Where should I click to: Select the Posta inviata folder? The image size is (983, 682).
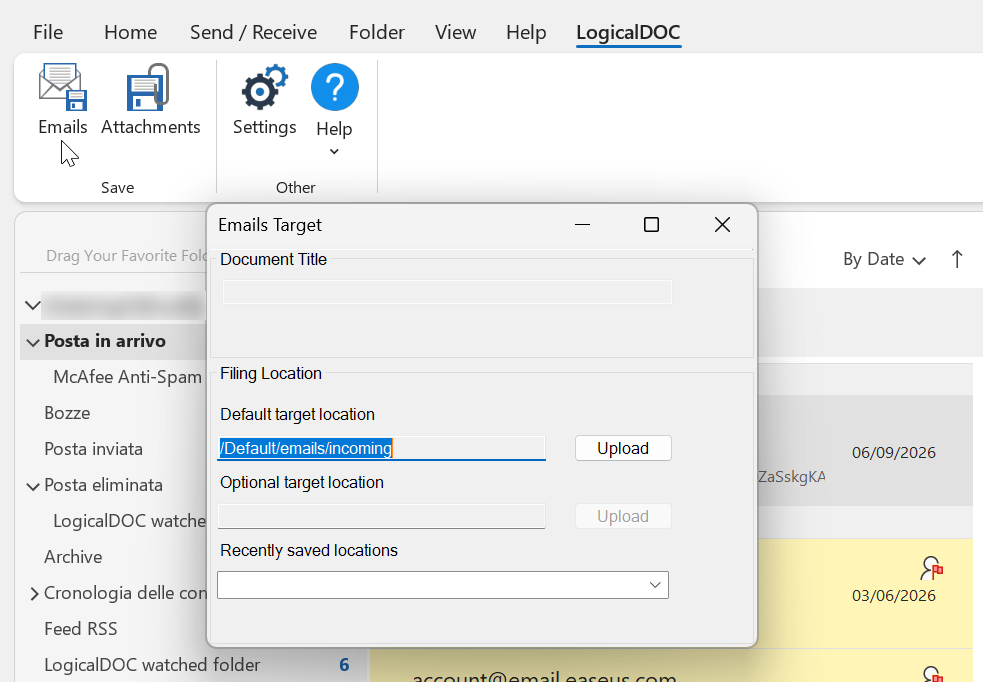click(x=93, y=449)
